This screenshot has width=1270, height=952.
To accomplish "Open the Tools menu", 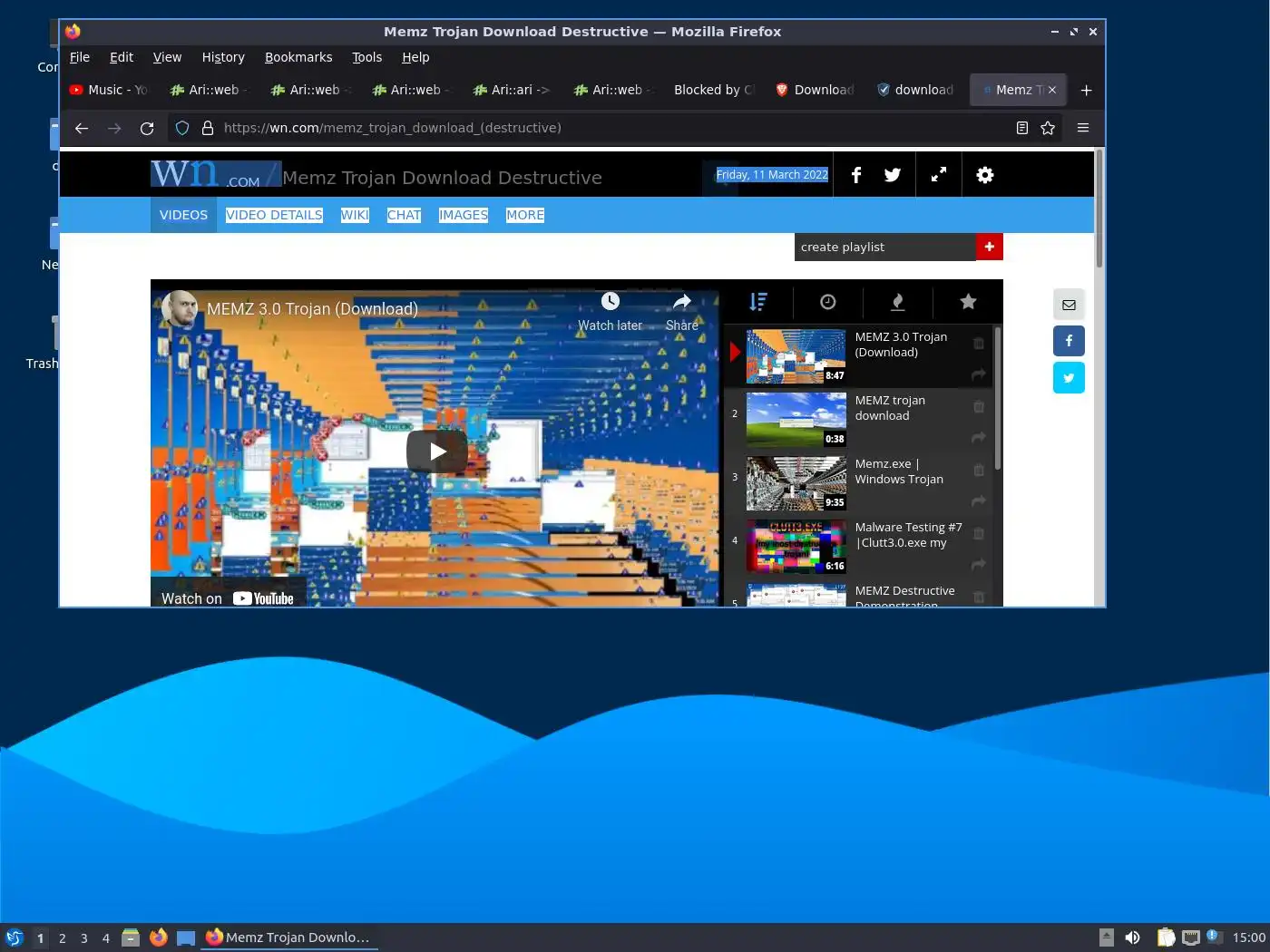I will tap(366, 57).
